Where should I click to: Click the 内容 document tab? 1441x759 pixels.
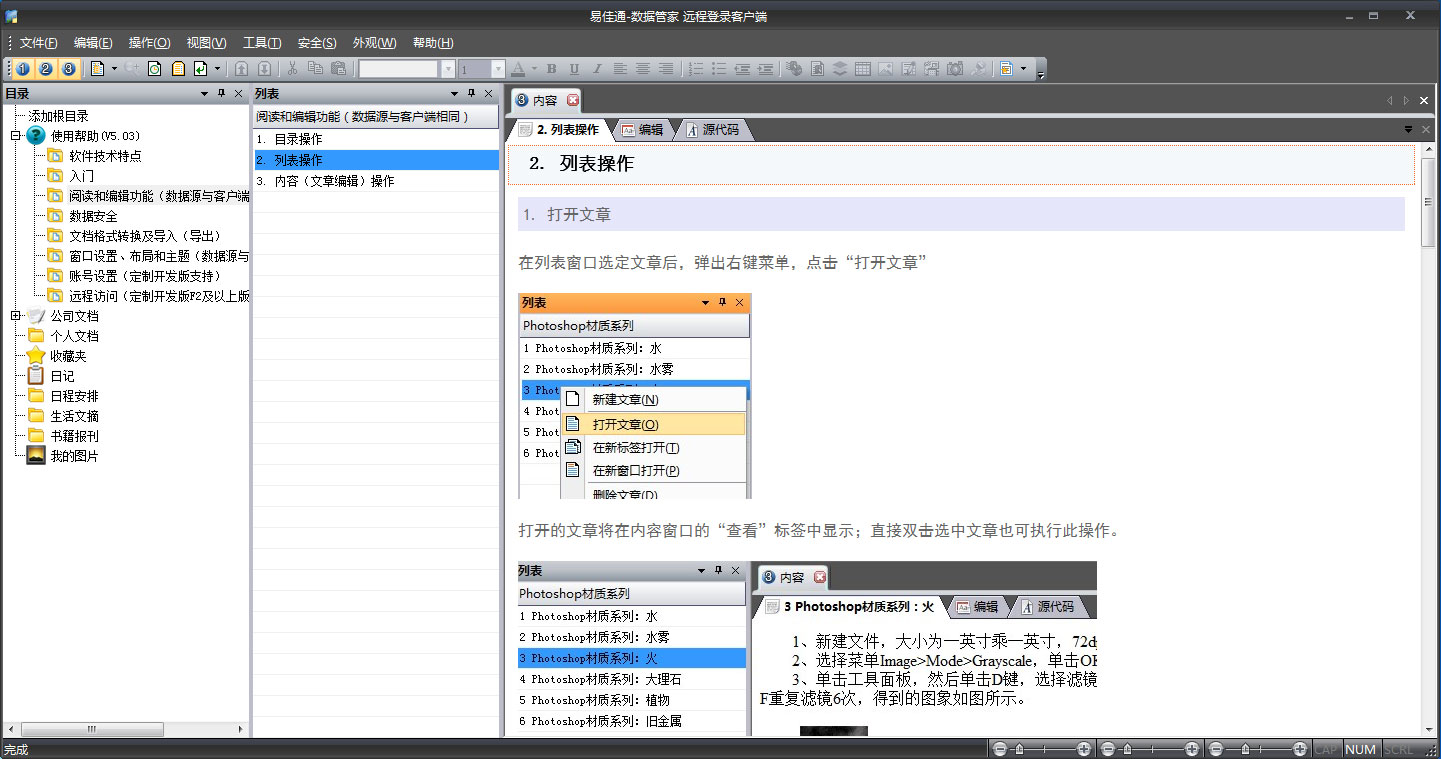pos(545,100)
